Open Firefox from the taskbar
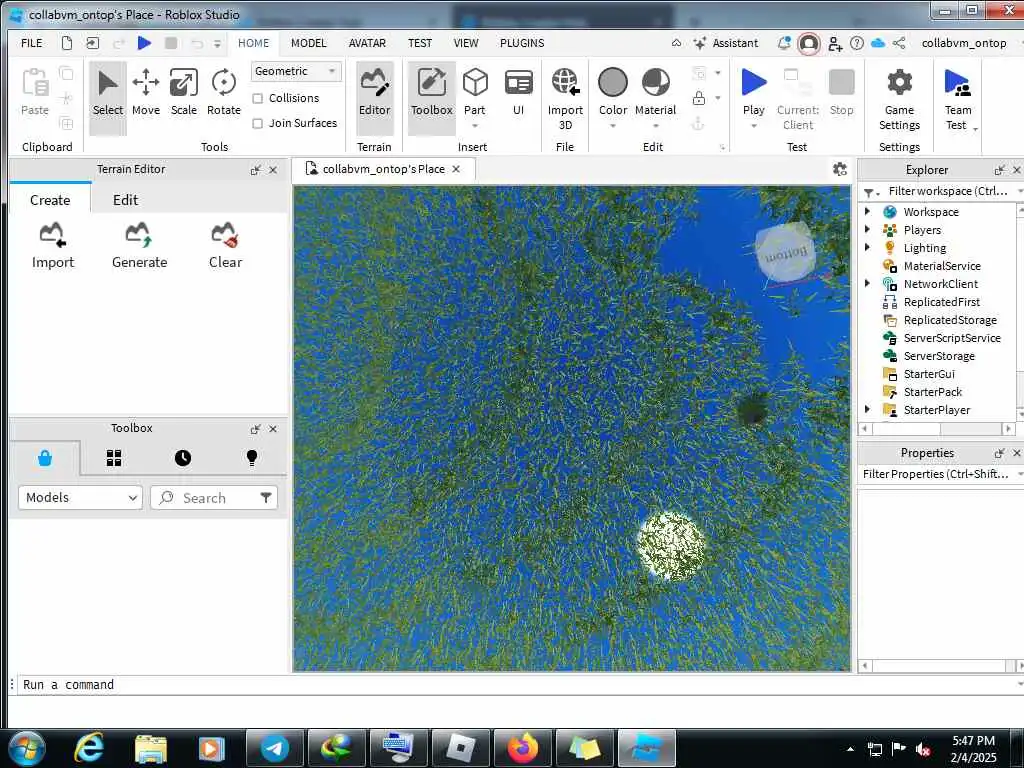The width and height of the screenshot is (1024, 768). click(523, 748)
